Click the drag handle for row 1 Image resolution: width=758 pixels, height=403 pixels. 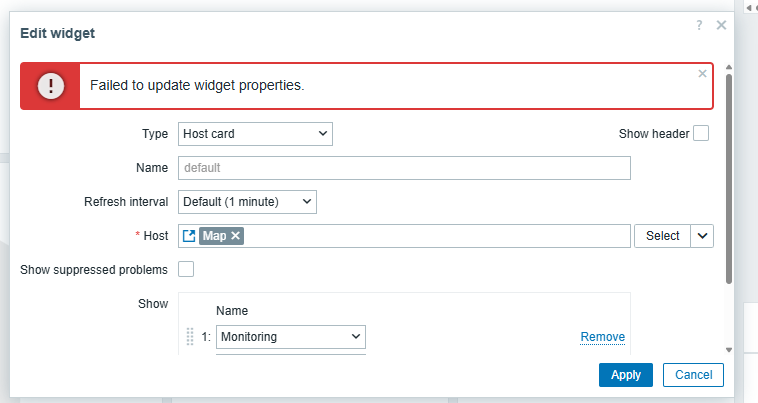click(x=190, y=337)
